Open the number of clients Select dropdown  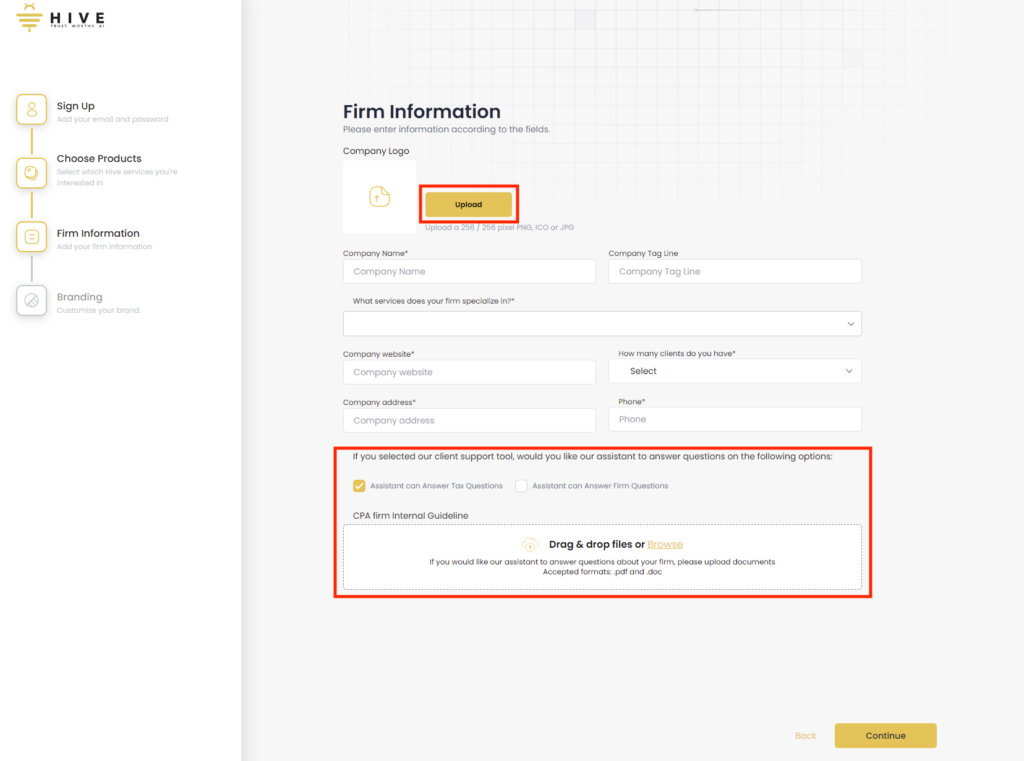[x=735, y=371]
